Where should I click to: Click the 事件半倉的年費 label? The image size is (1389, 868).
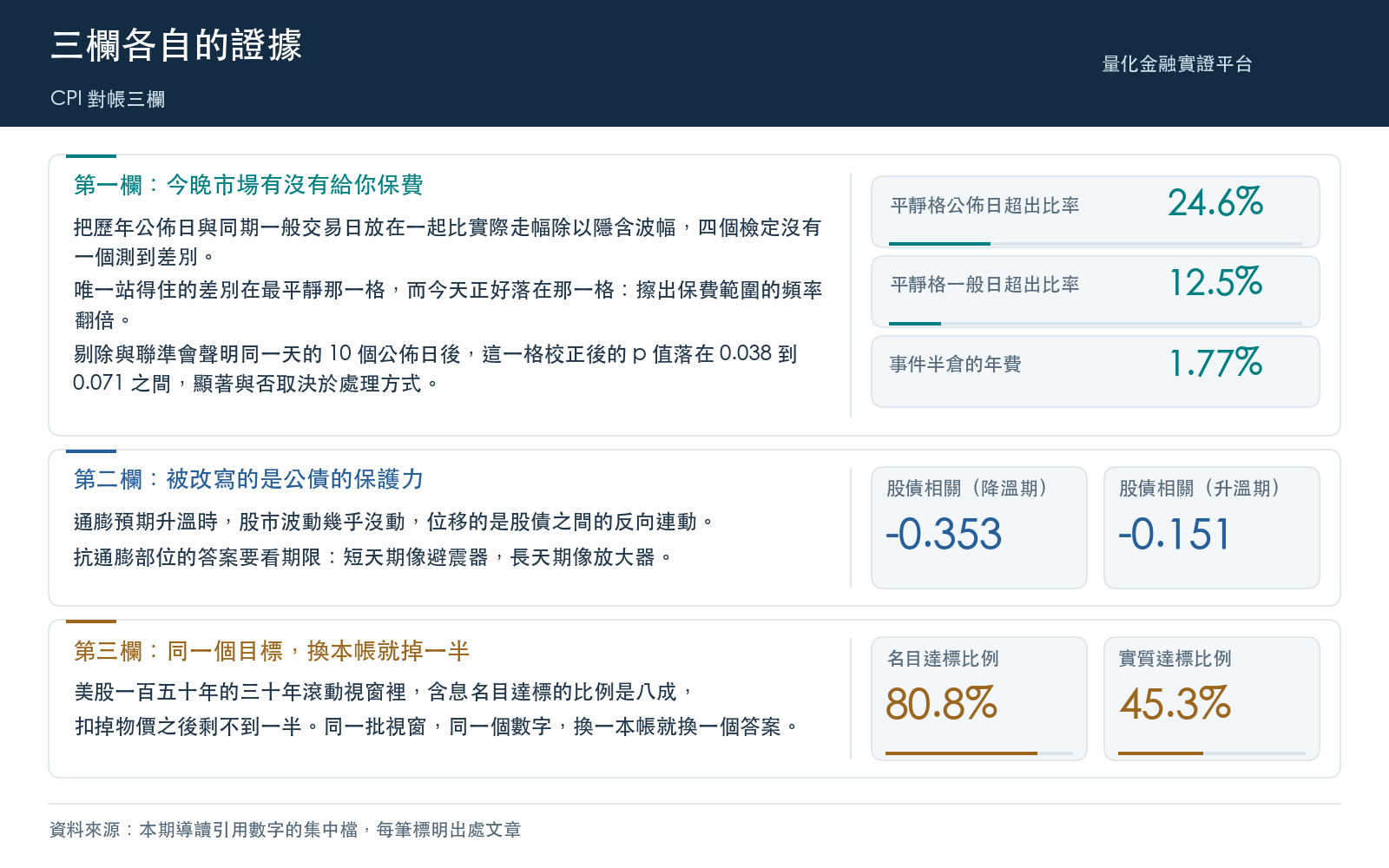[x=956, y=365]
